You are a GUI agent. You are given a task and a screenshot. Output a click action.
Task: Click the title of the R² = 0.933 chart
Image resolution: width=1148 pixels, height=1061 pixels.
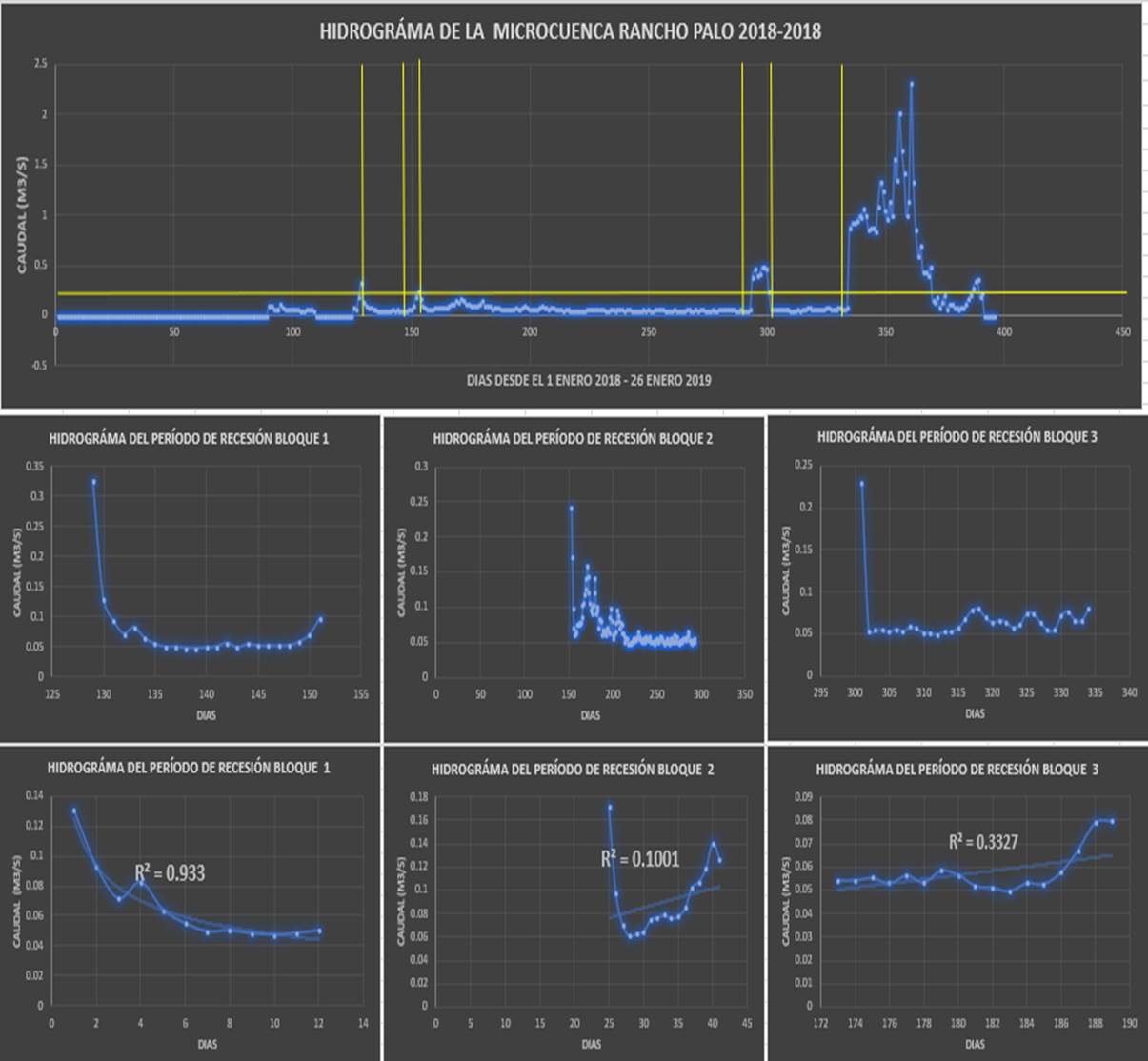pos(189,768)
